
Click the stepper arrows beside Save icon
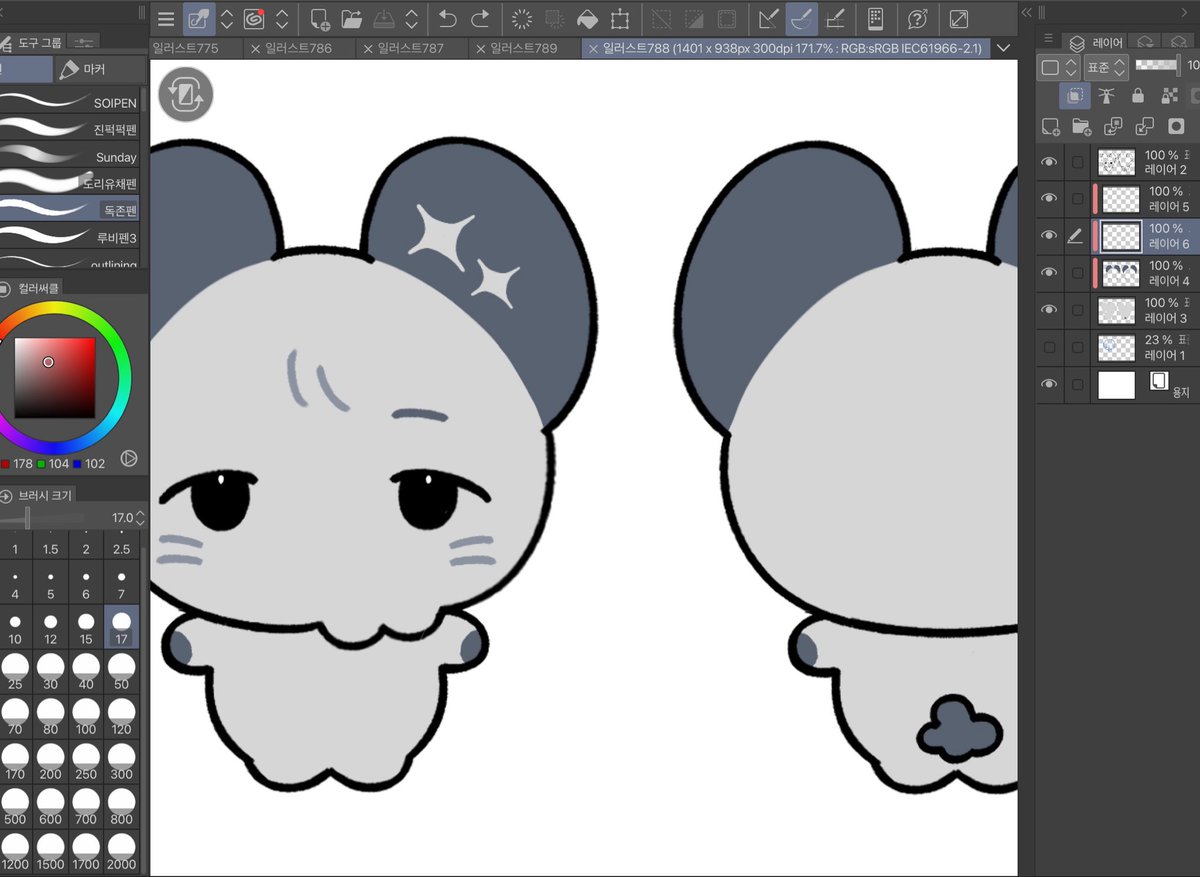412,19
